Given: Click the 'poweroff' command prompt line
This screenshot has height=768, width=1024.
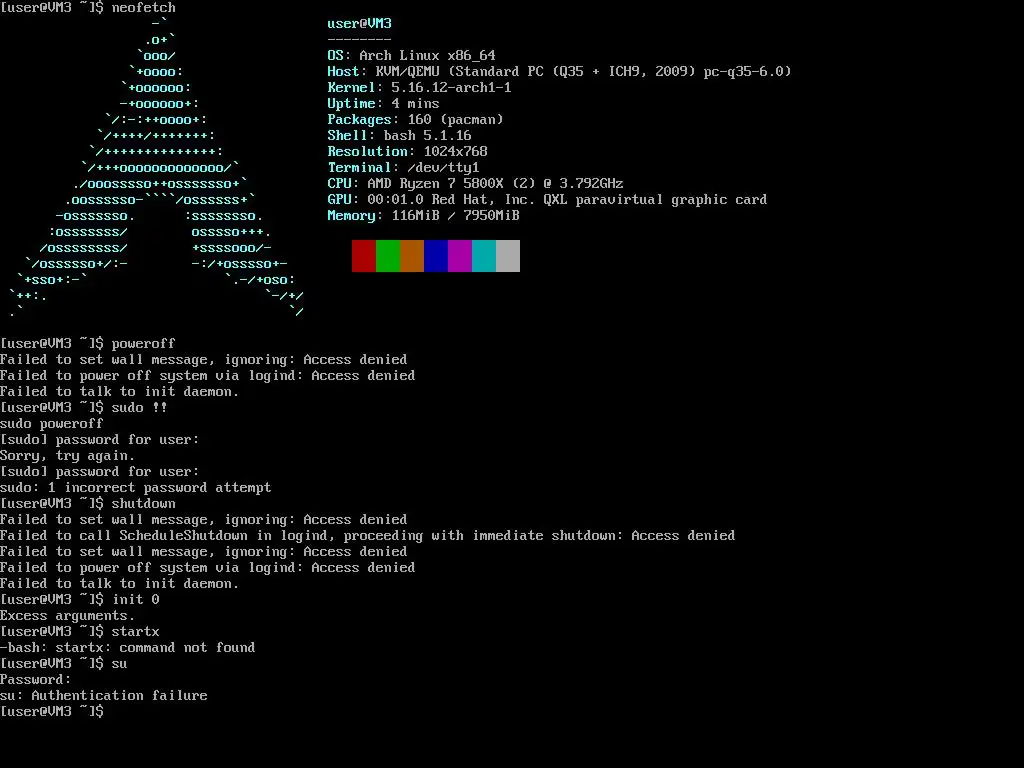Looking at the screenshot, I should click(x=88, y=344).
